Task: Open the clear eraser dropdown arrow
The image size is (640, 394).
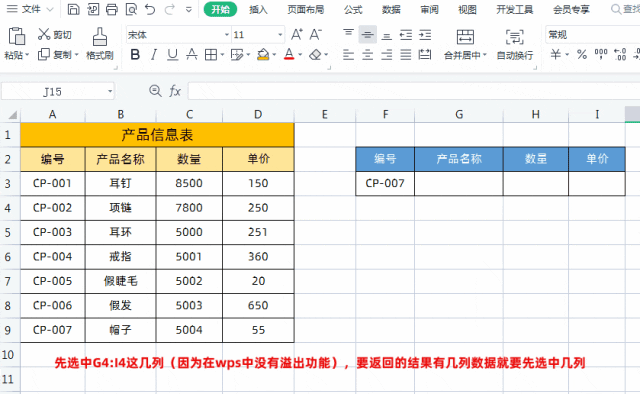Action: pyautogui.click(x=326, y=54)
